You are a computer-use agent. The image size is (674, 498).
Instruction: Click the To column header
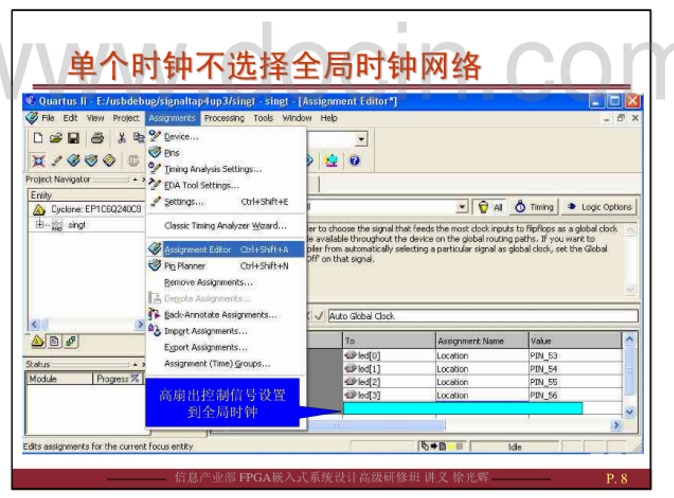tap(389, 341)
